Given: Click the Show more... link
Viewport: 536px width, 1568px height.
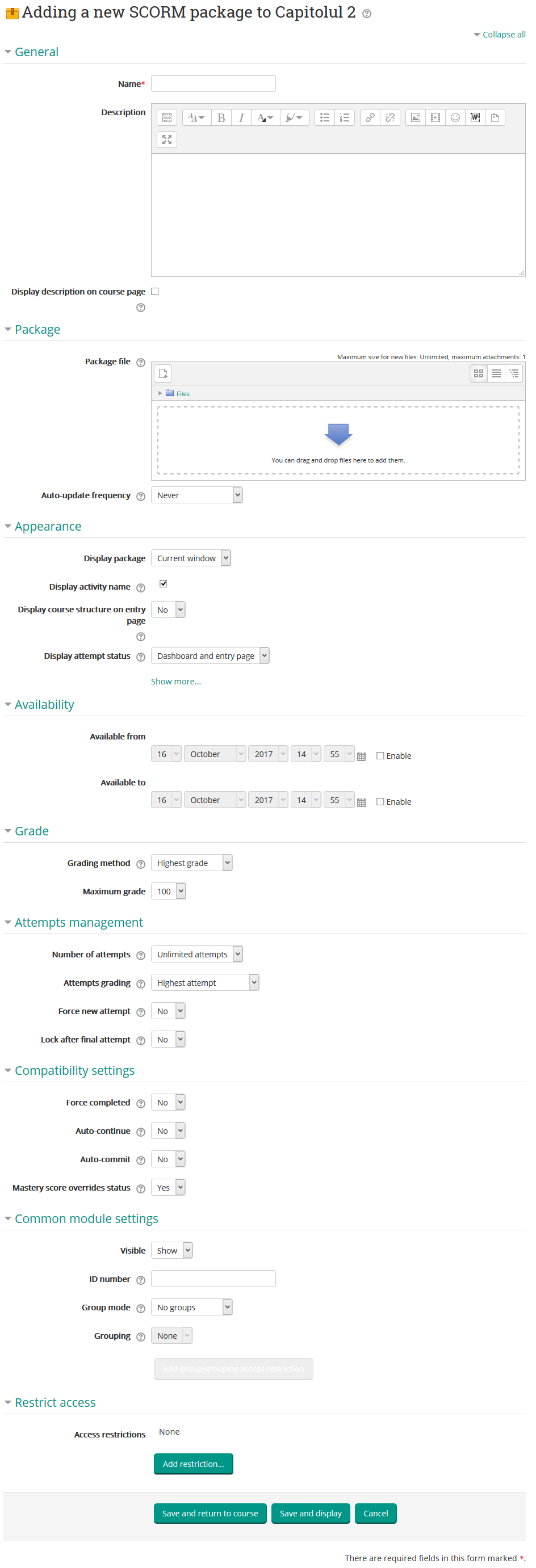Looking at the screenshot, I should [176, 682].
